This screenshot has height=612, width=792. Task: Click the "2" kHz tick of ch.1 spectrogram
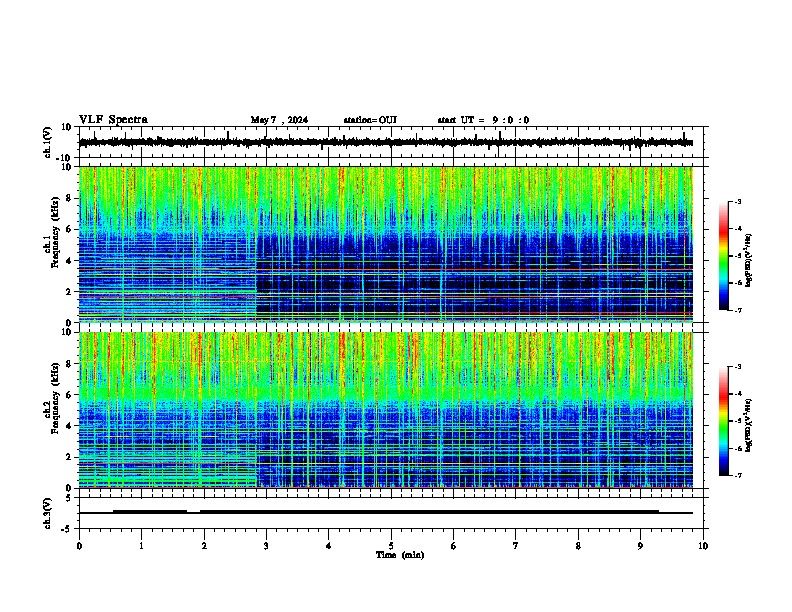pyautogui.click(x=69, y=292)
